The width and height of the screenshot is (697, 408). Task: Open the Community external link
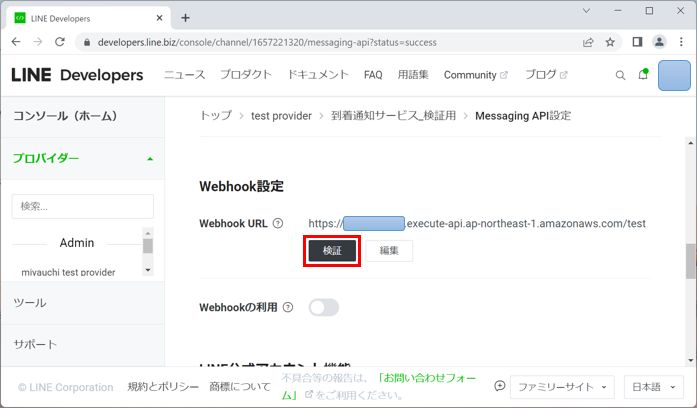(x=475, y=75)
